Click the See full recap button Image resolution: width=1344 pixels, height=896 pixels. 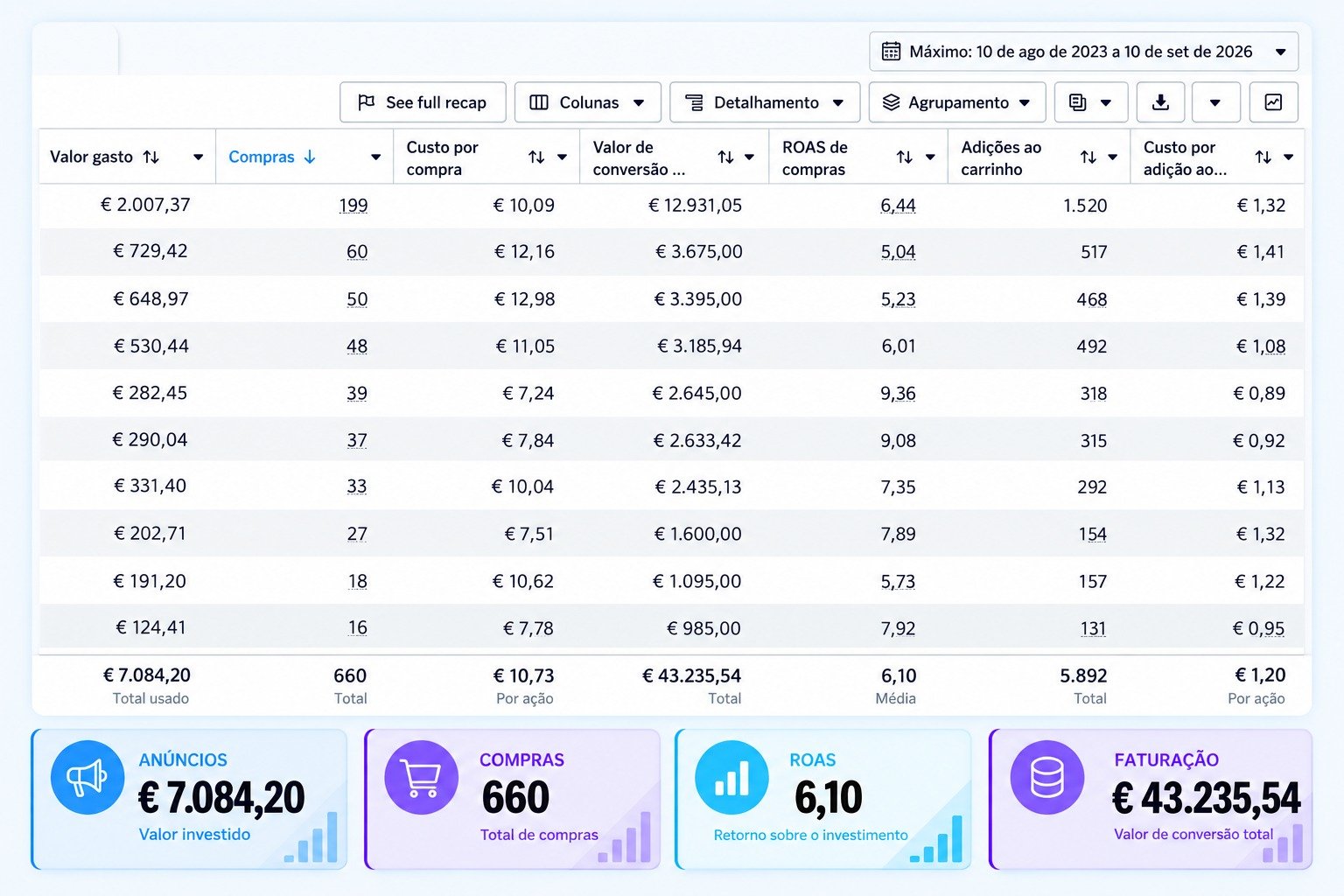(423, 102)
